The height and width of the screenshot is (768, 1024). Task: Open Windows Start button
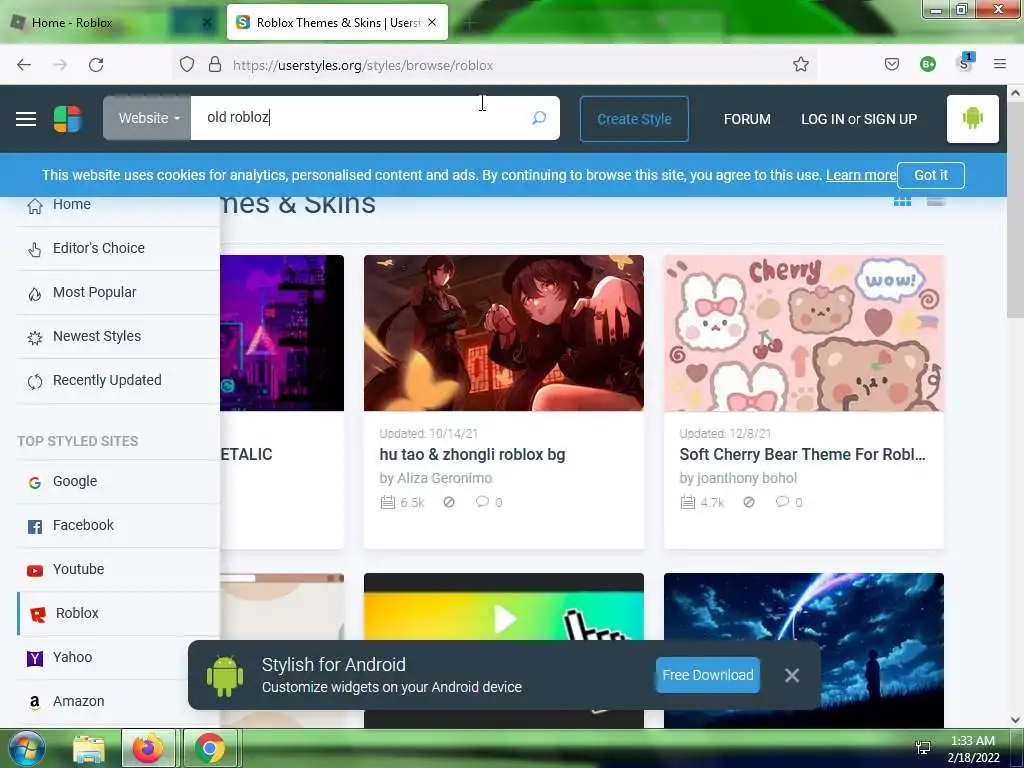point(26,749)
